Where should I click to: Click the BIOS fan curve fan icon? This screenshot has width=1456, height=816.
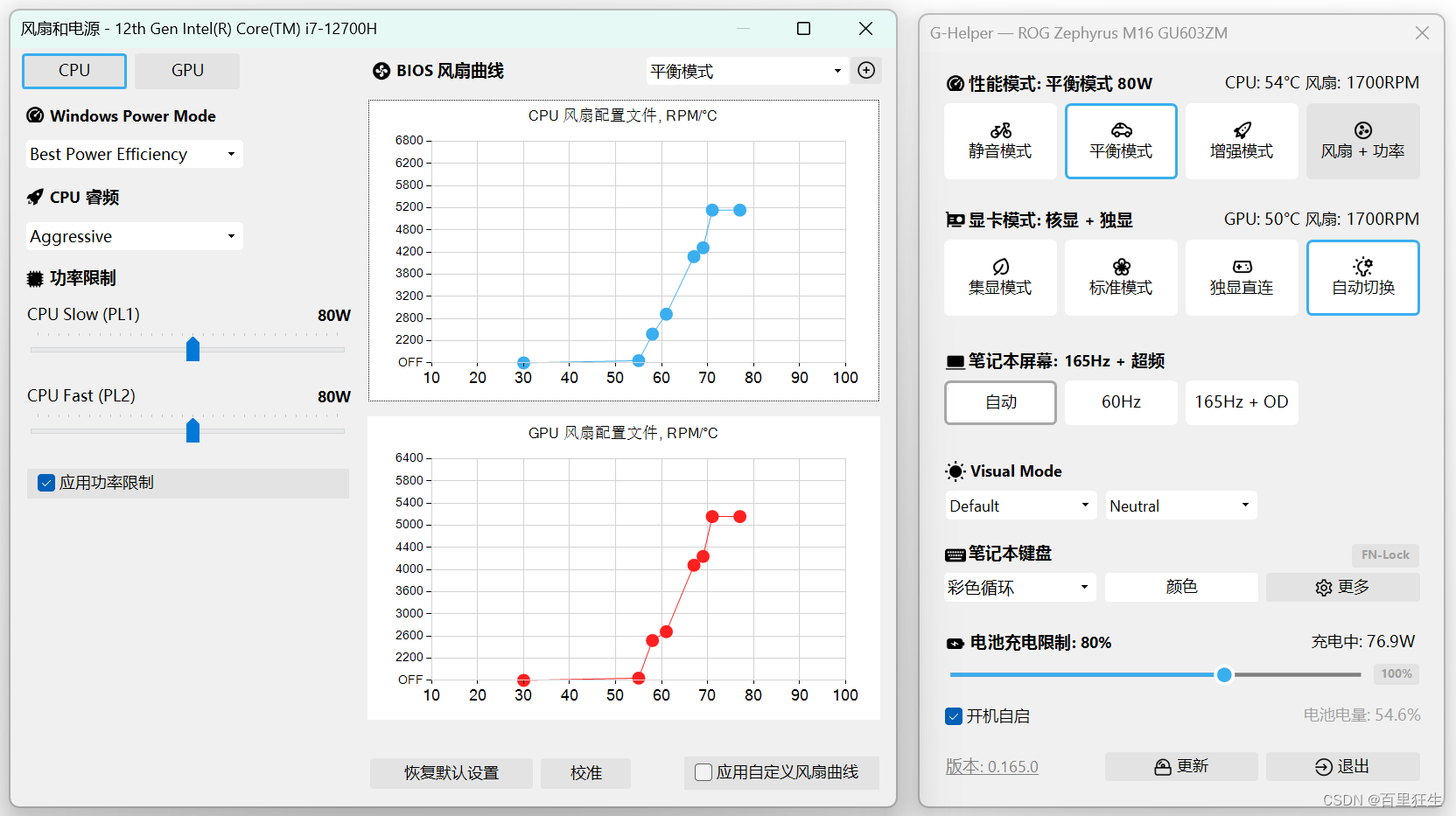coord(381,71)
